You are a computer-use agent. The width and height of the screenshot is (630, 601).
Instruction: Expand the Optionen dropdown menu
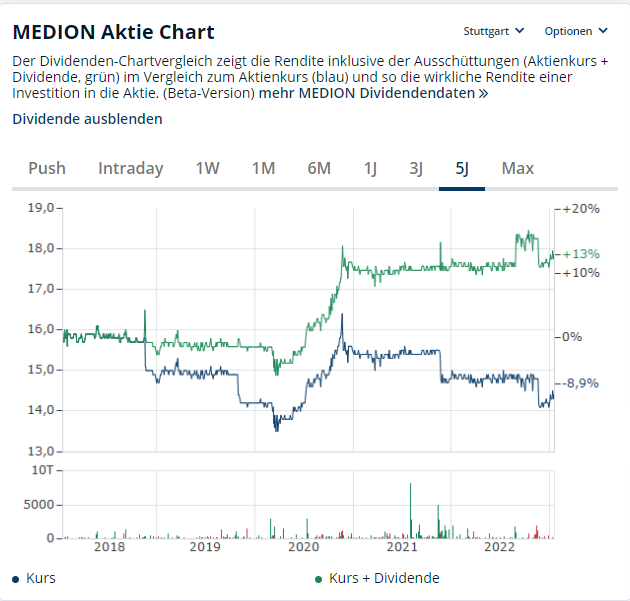[576, 31]
